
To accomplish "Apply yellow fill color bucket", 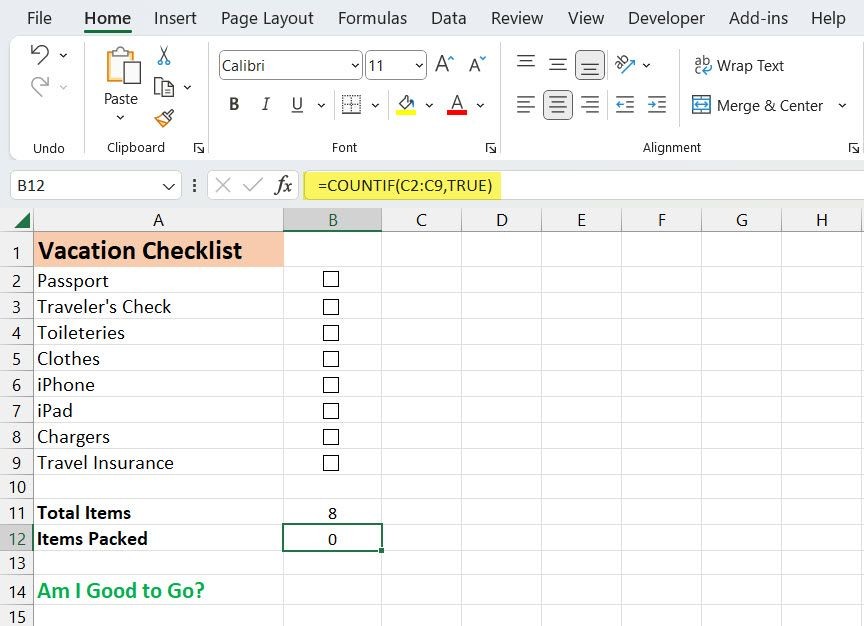I will point(406,104).
